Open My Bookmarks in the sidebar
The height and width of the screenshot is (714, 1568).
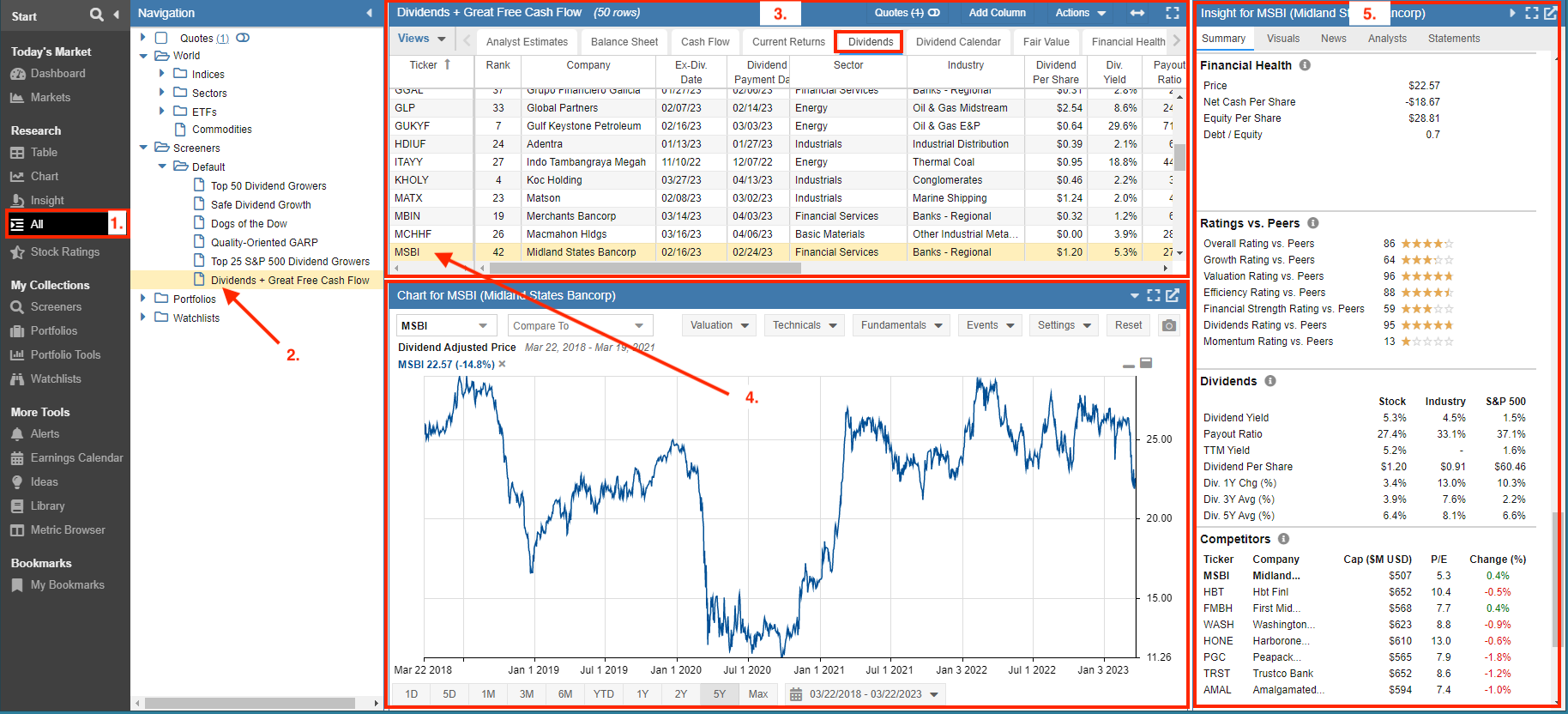(x=67, y=585)
